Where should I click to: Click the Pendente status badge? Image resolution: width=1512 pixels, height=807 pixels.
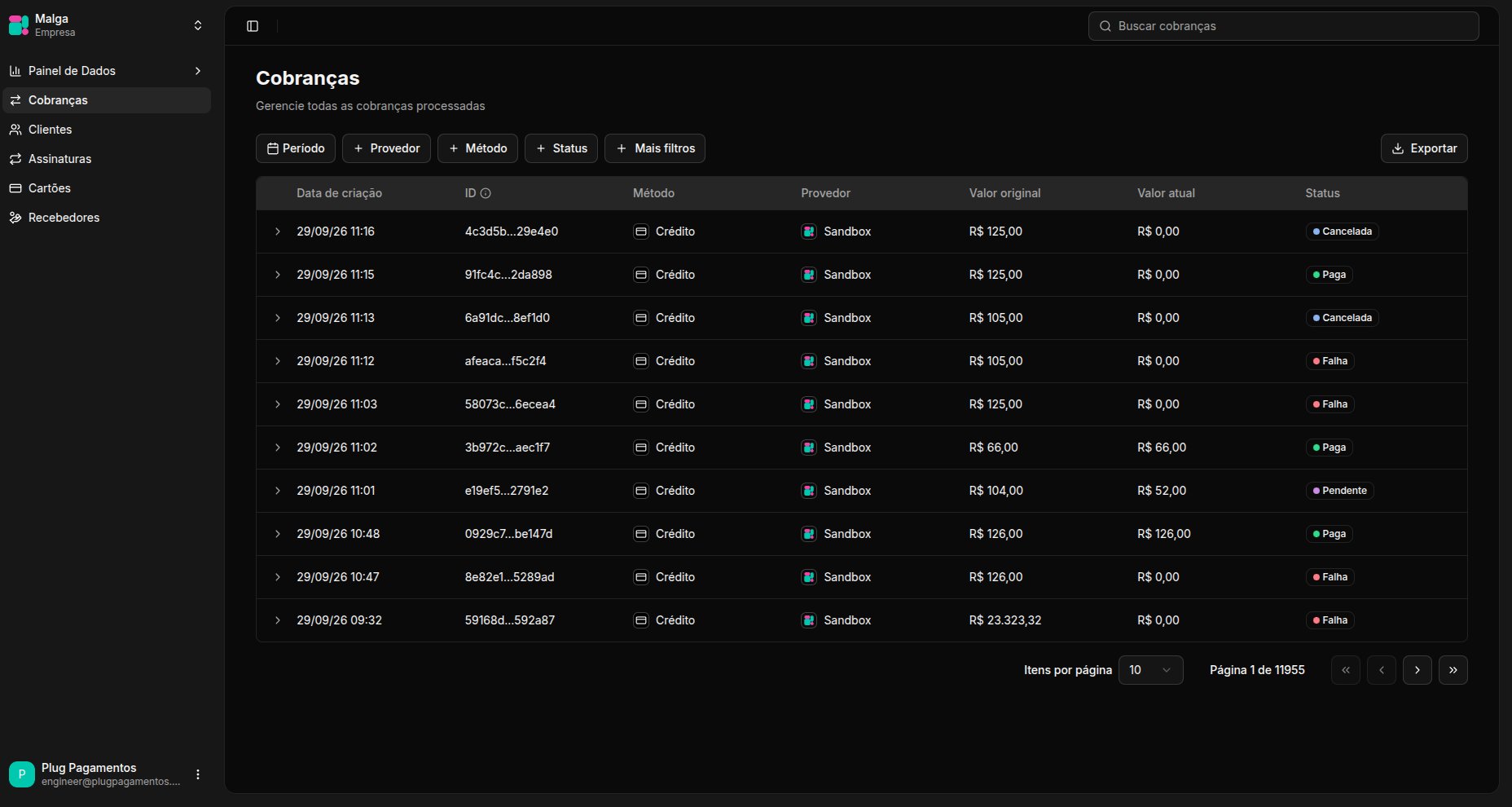[x=1339, y=491]
